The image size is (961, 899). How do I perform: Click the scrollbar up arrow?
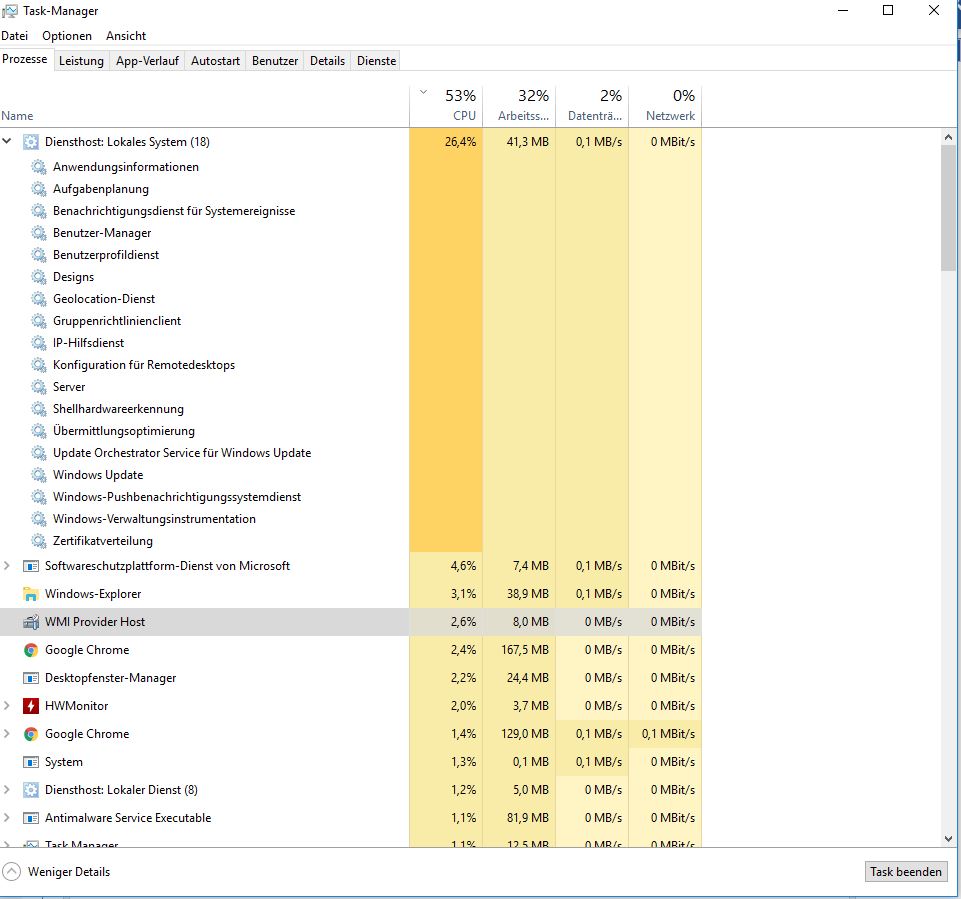[948, 137]
